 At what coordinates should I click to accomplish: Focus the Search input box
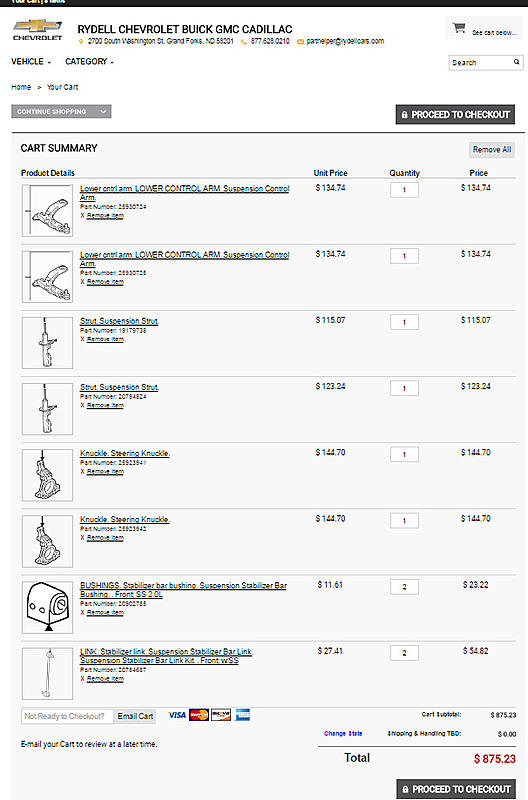(x=481, y=62)
